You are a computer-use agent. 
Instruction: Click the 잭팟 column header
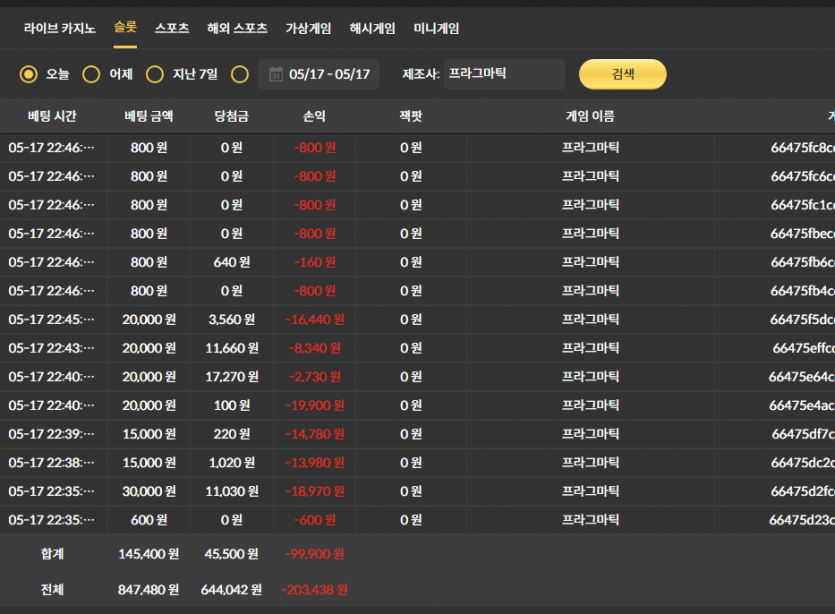pos(411,116)
